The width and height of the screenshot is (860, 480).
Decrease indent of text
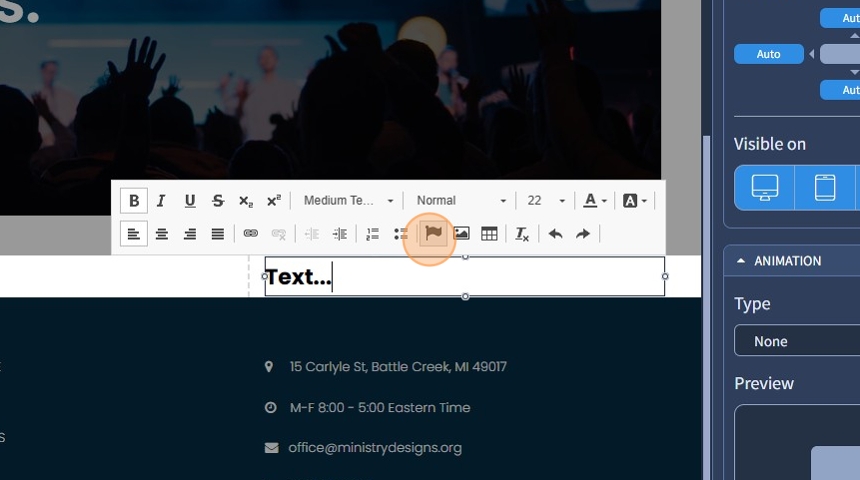312,234
